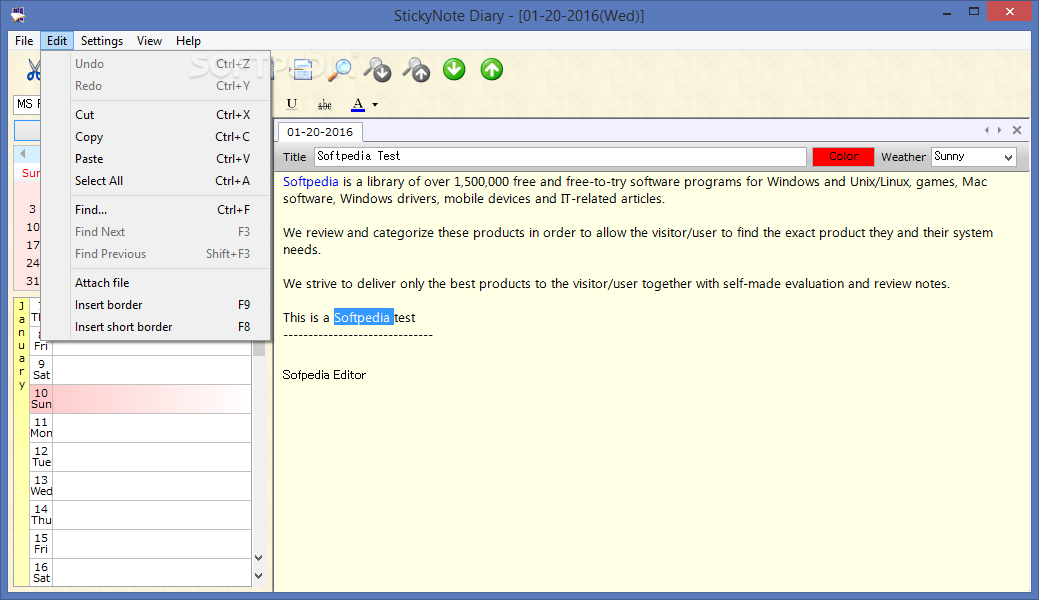Click the document insert border toolbar icon

303,70
